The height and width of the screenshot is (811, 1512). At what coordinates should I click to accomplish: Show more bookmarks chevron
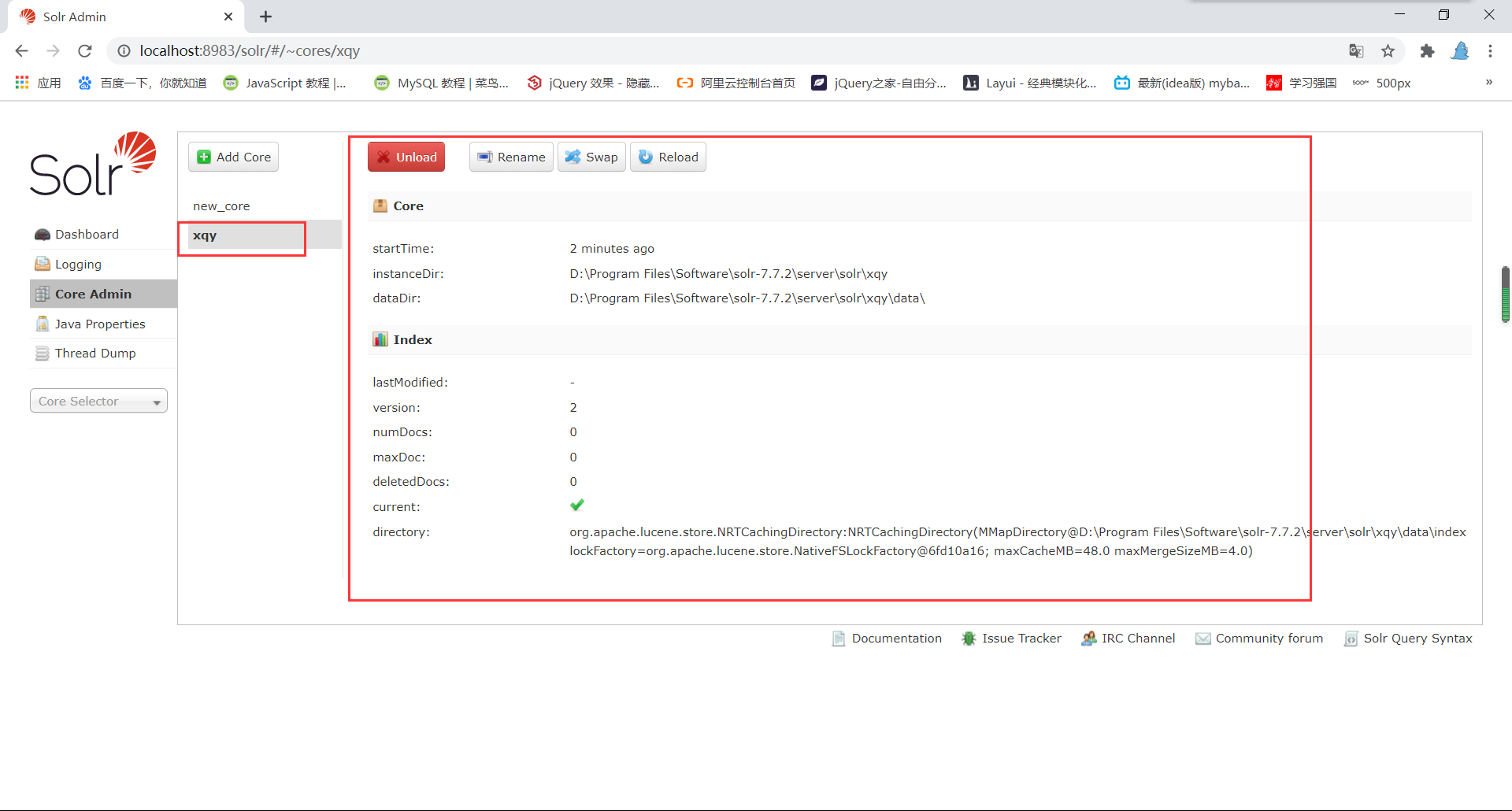pos(1488,83)
